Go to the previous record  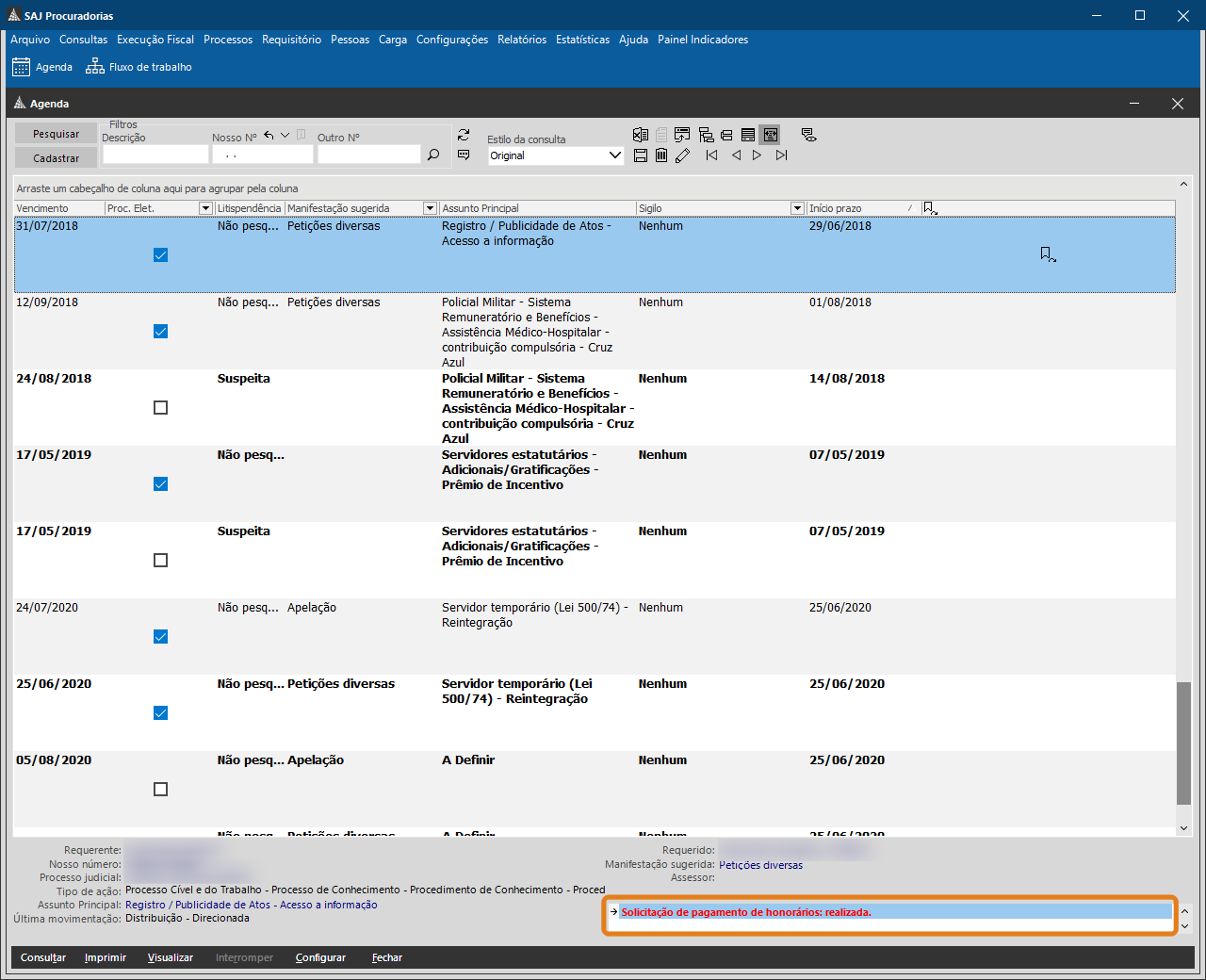click(736, 155)
